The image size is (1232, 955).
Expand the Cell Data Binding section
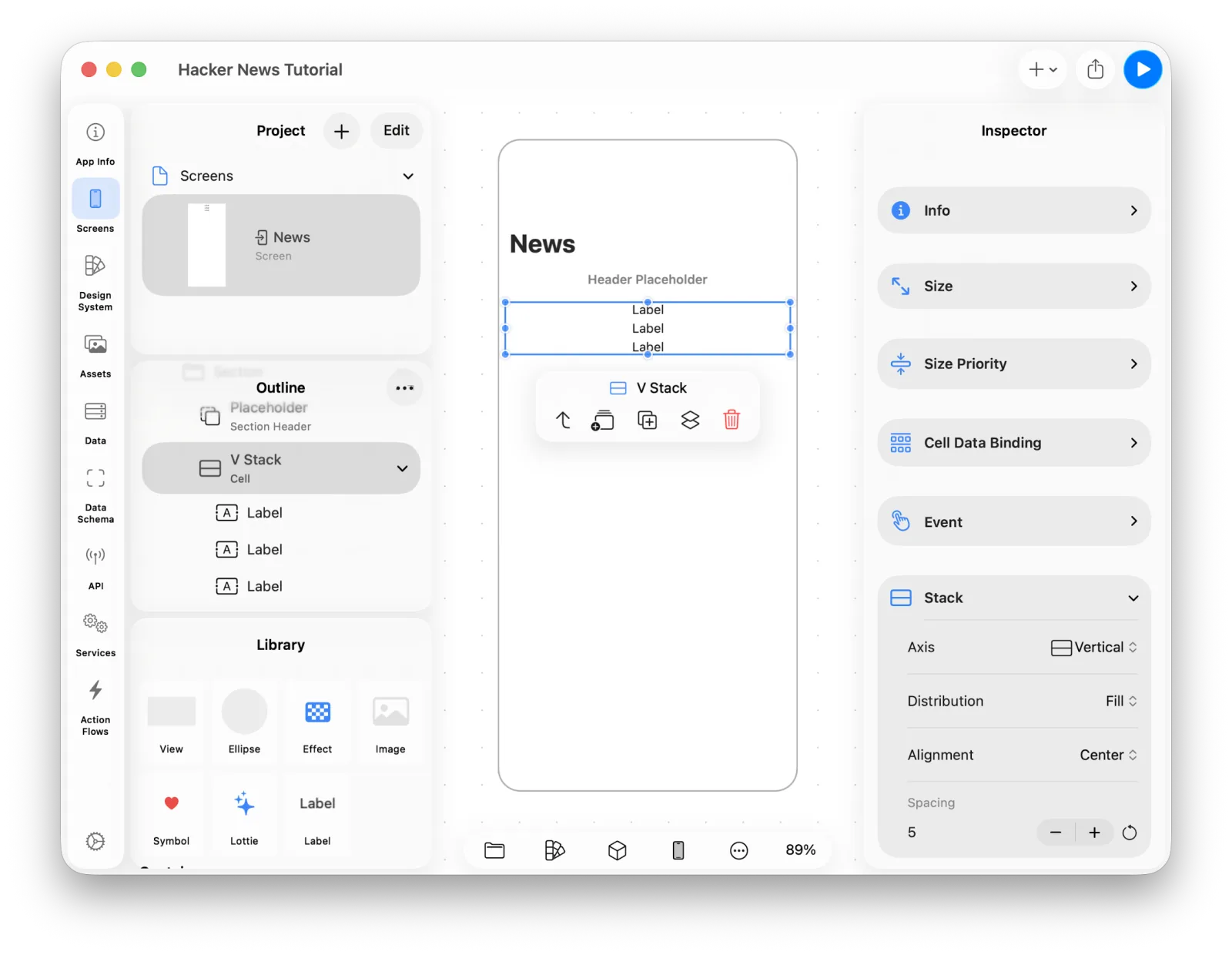[1014, 443]
